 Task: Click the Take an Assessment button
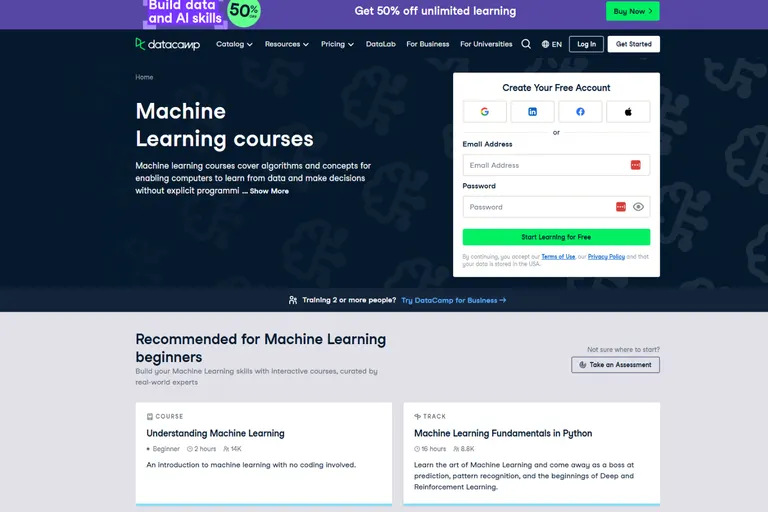pyautogui.click(x=615, y=365)
